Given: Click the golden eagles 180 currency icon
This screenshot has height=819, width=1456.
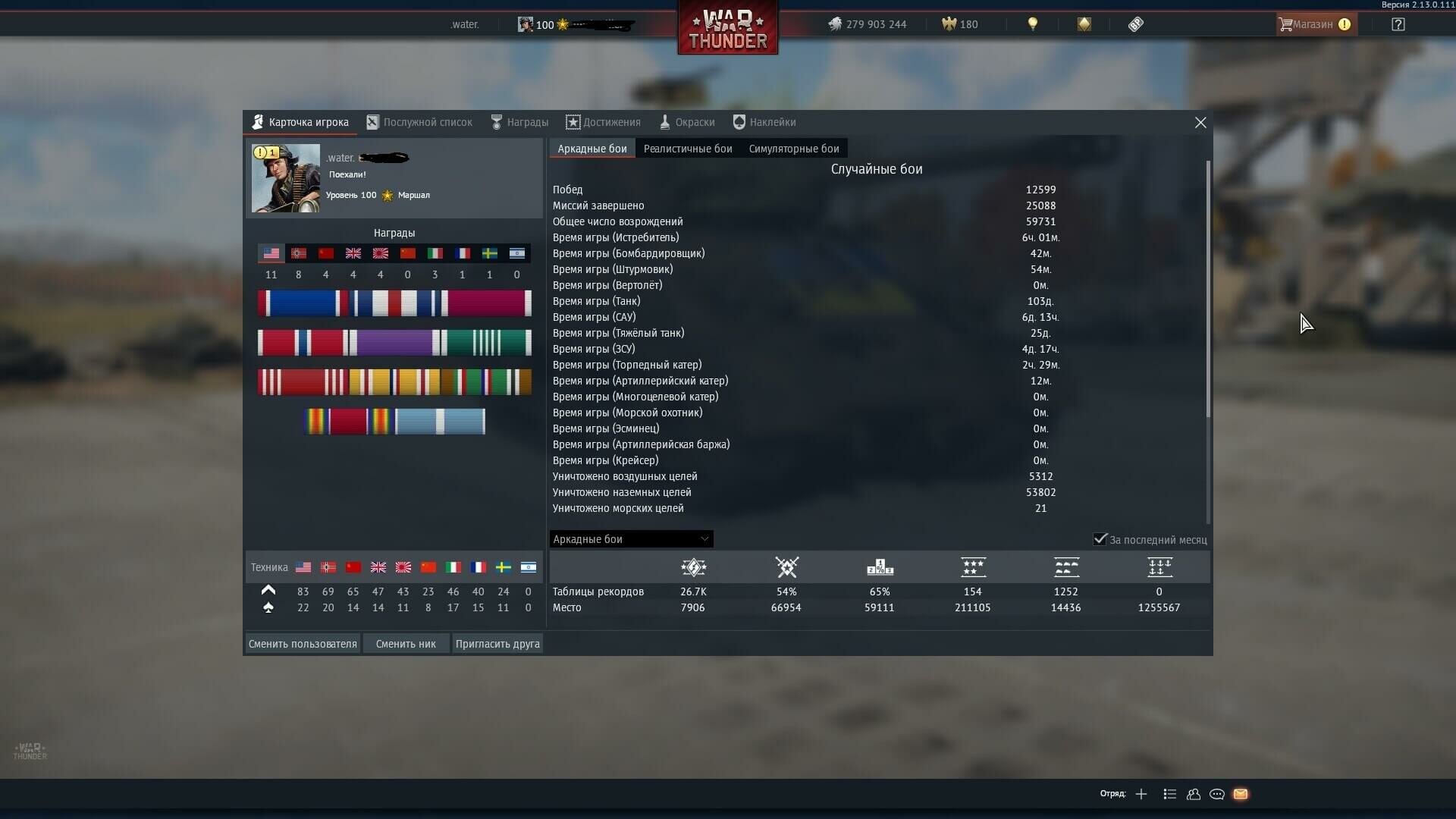Looking at the screenshot, I should point(949,24).
